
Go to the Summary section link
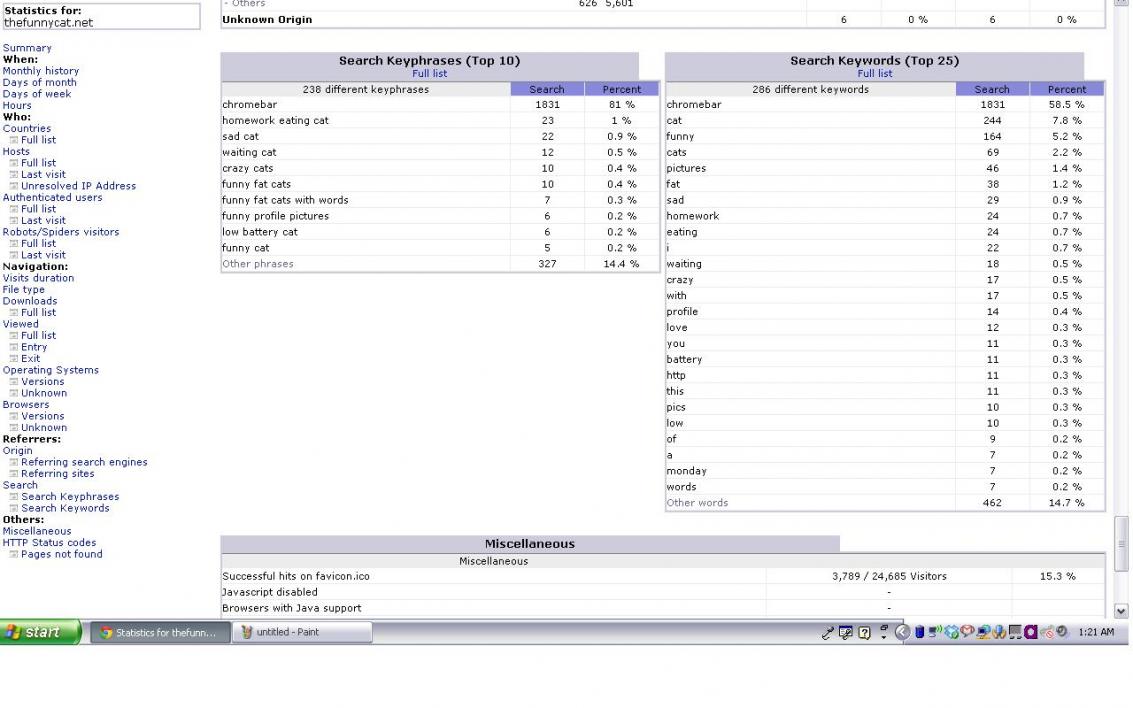27,48
